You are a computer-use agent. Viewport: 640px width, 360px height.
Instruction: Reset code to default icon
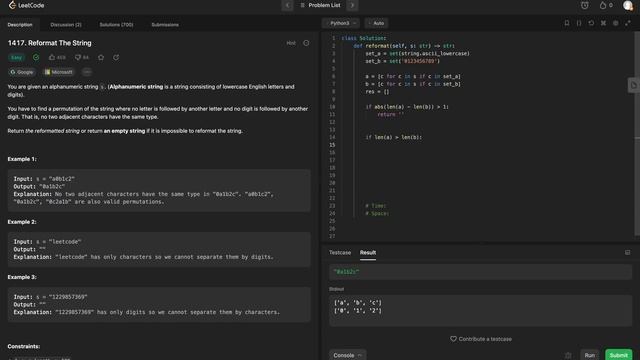[591, 23]
